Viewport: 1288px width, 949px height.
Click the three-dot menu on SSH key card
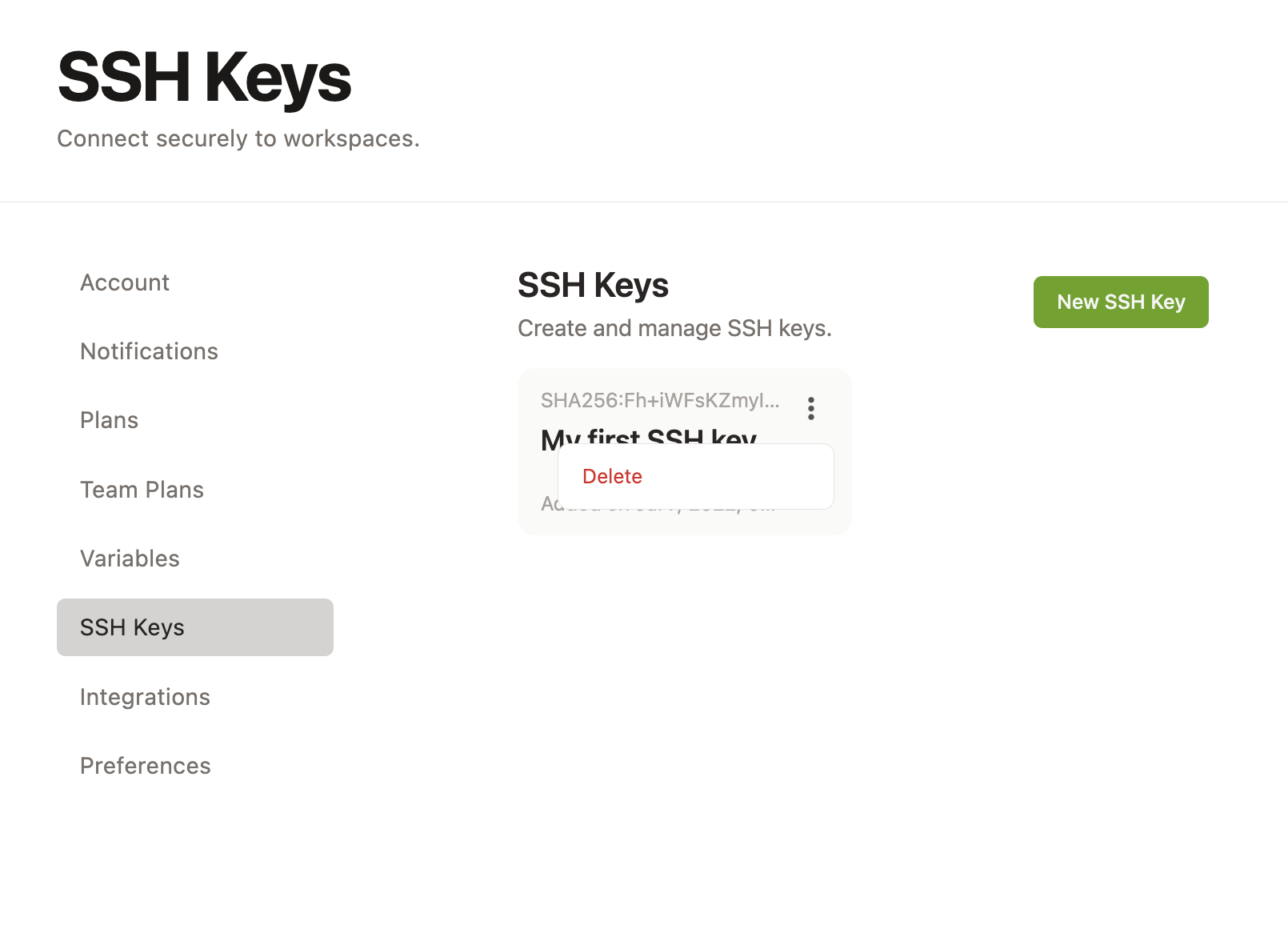[810, 409]
